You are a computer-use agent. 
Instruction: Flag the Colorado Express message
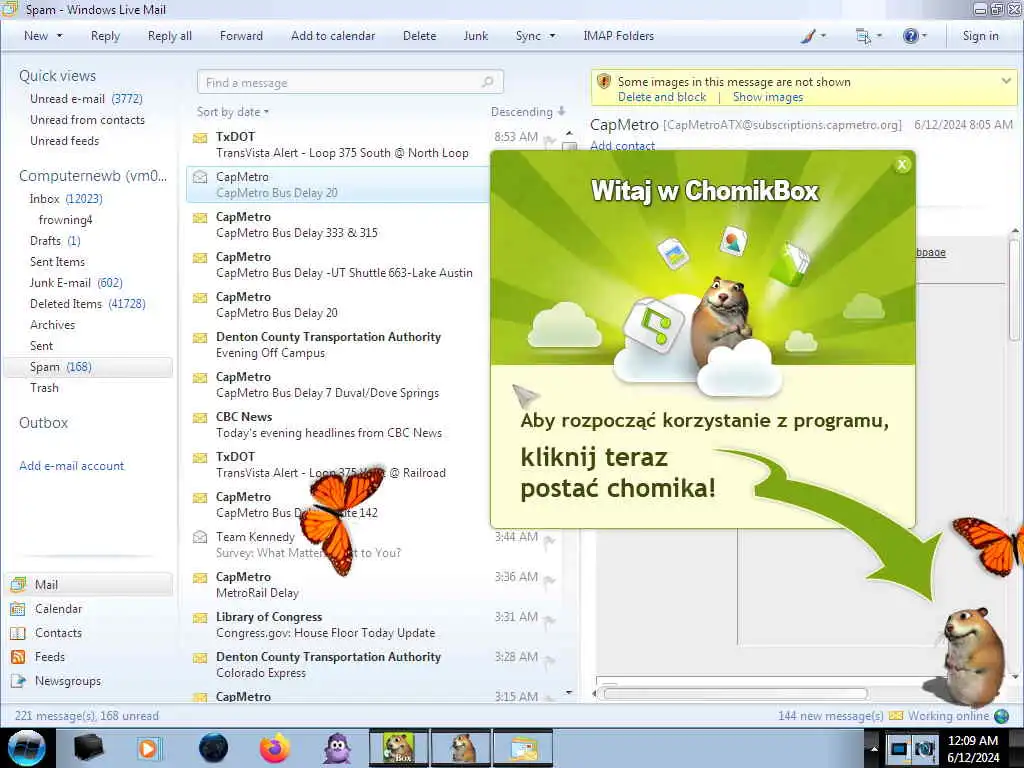pos(549,660)
